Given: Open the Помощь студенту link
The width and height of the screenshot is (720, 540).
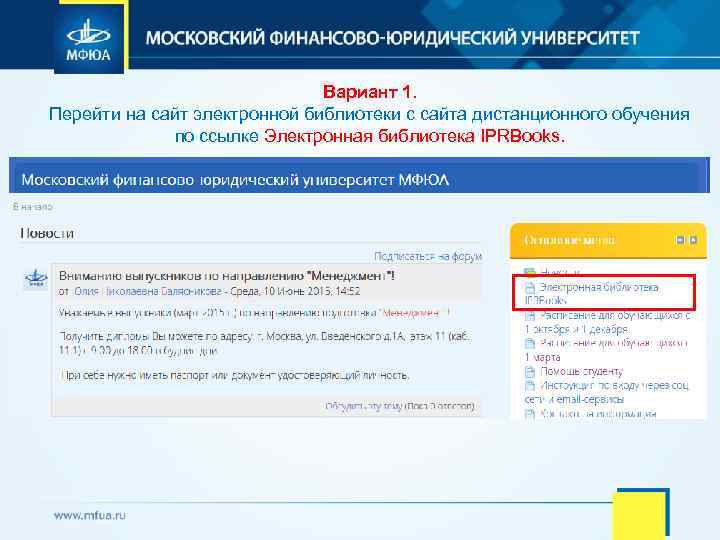Looking at the screenshot, I should (581, 371).
